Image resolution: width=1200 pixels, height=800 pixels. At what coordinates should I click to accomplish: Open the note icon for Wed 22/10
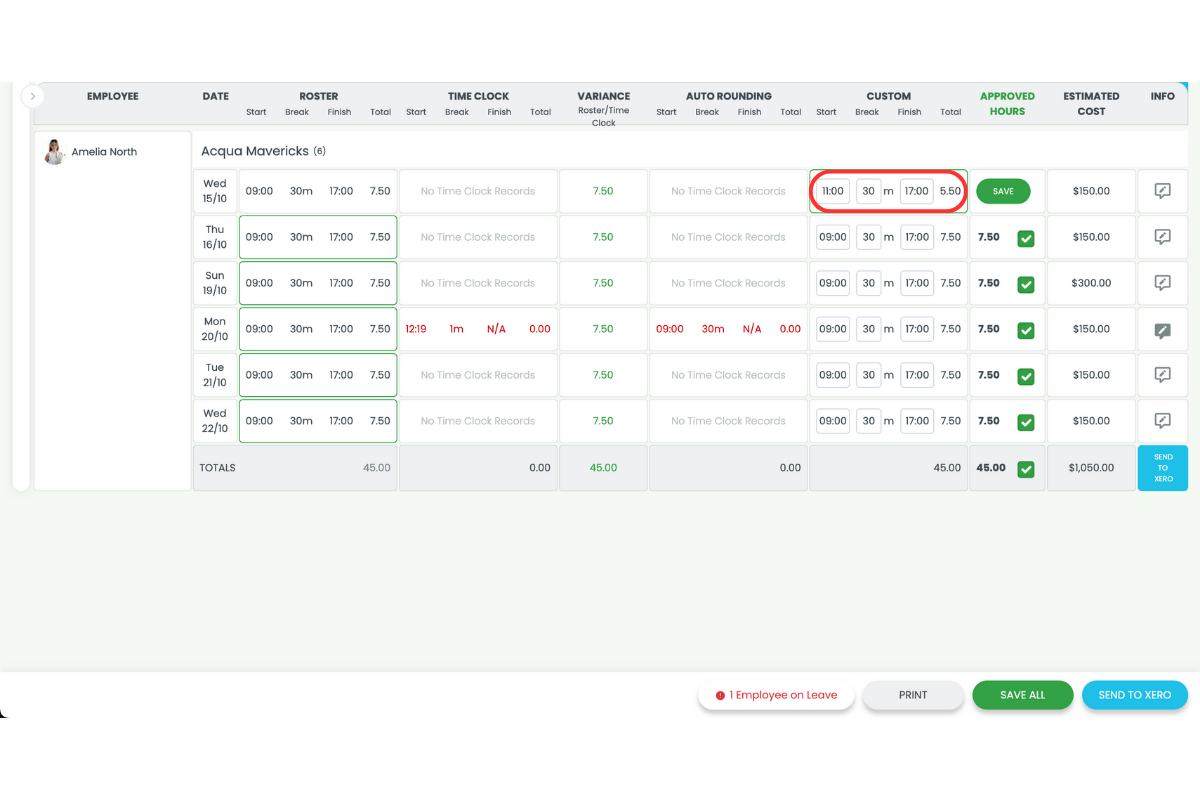point(1162,421)
